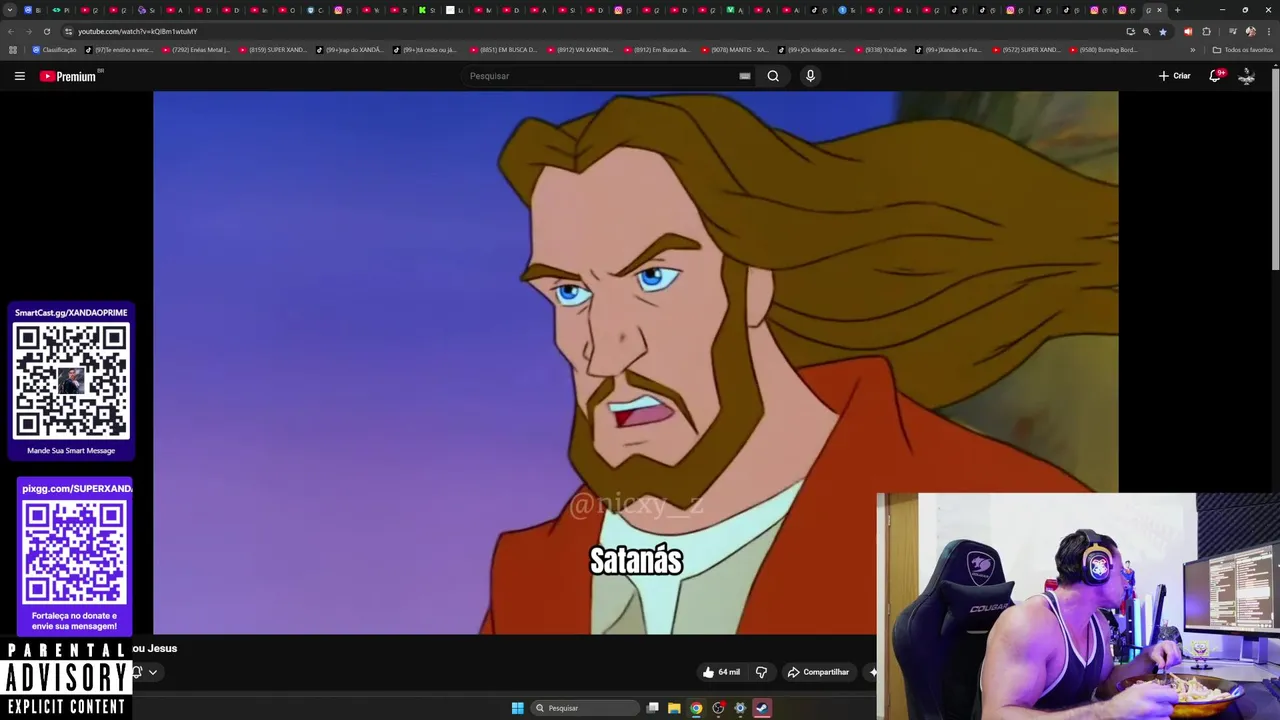Open the (9580) Burning Bord bookmark
Viewport: 1280px width, 720px height.
tap(1104, 50)
